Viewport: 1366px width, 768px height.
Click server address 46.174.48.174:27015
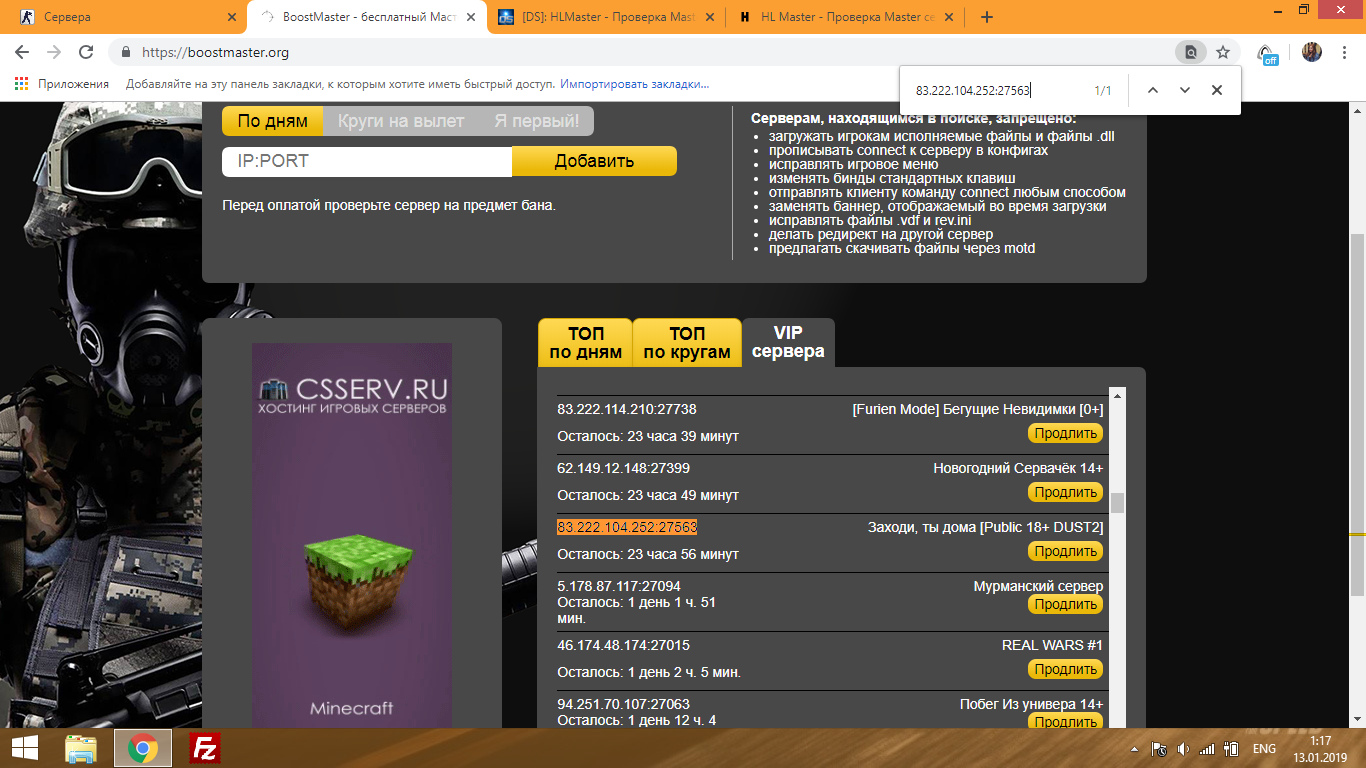click(623, 645)
